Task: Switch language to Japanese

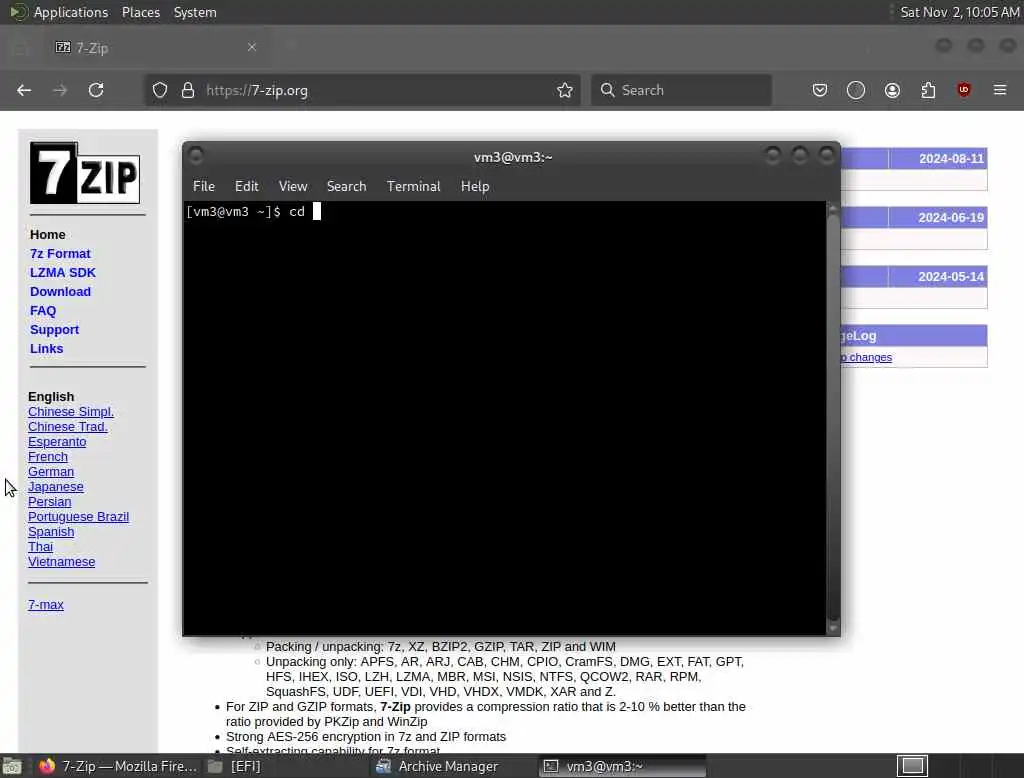Action: click(x=56, y=487)
